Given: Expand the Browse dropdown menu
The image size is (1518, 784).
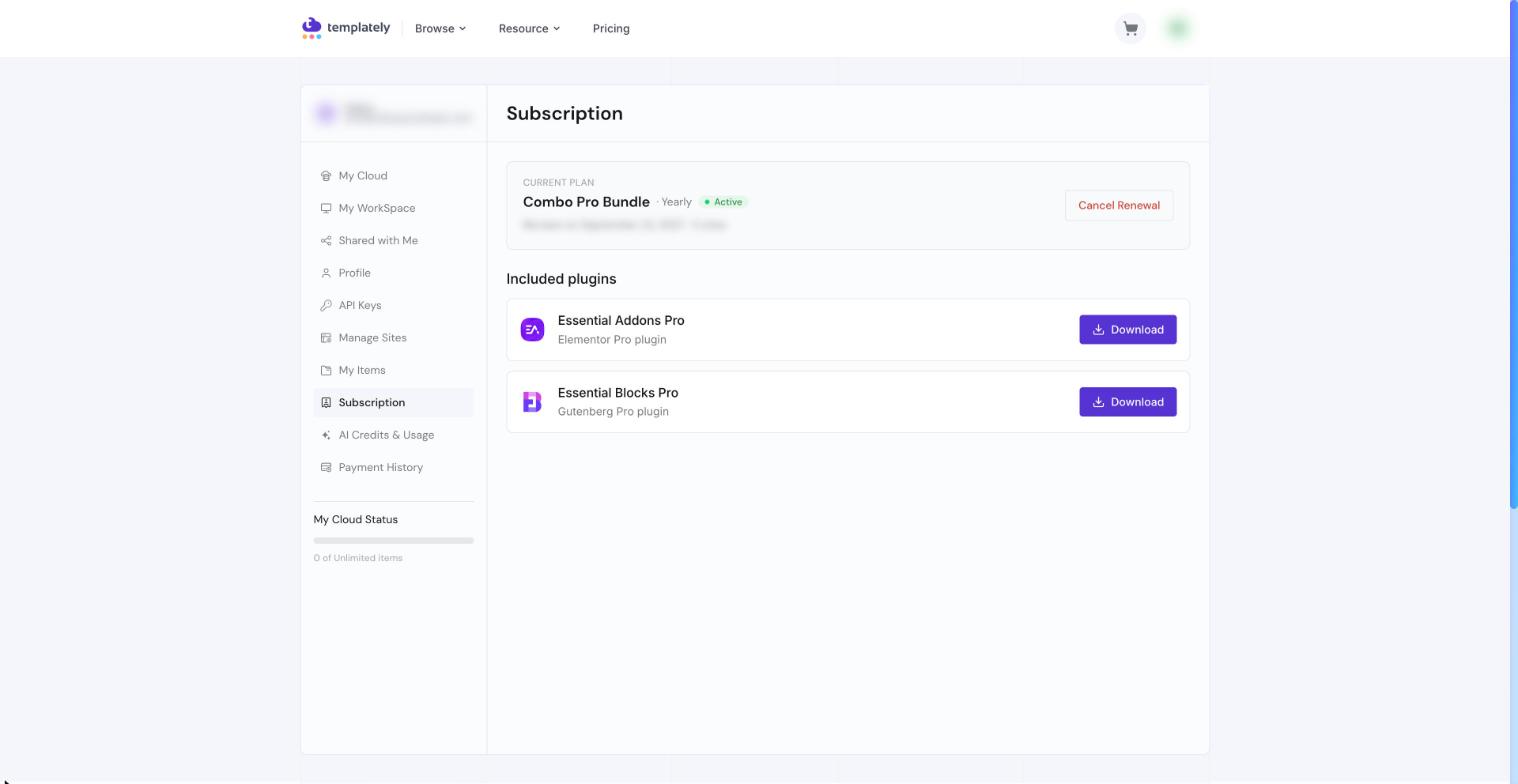Looking at the screenshot, I should pos(440,29).
